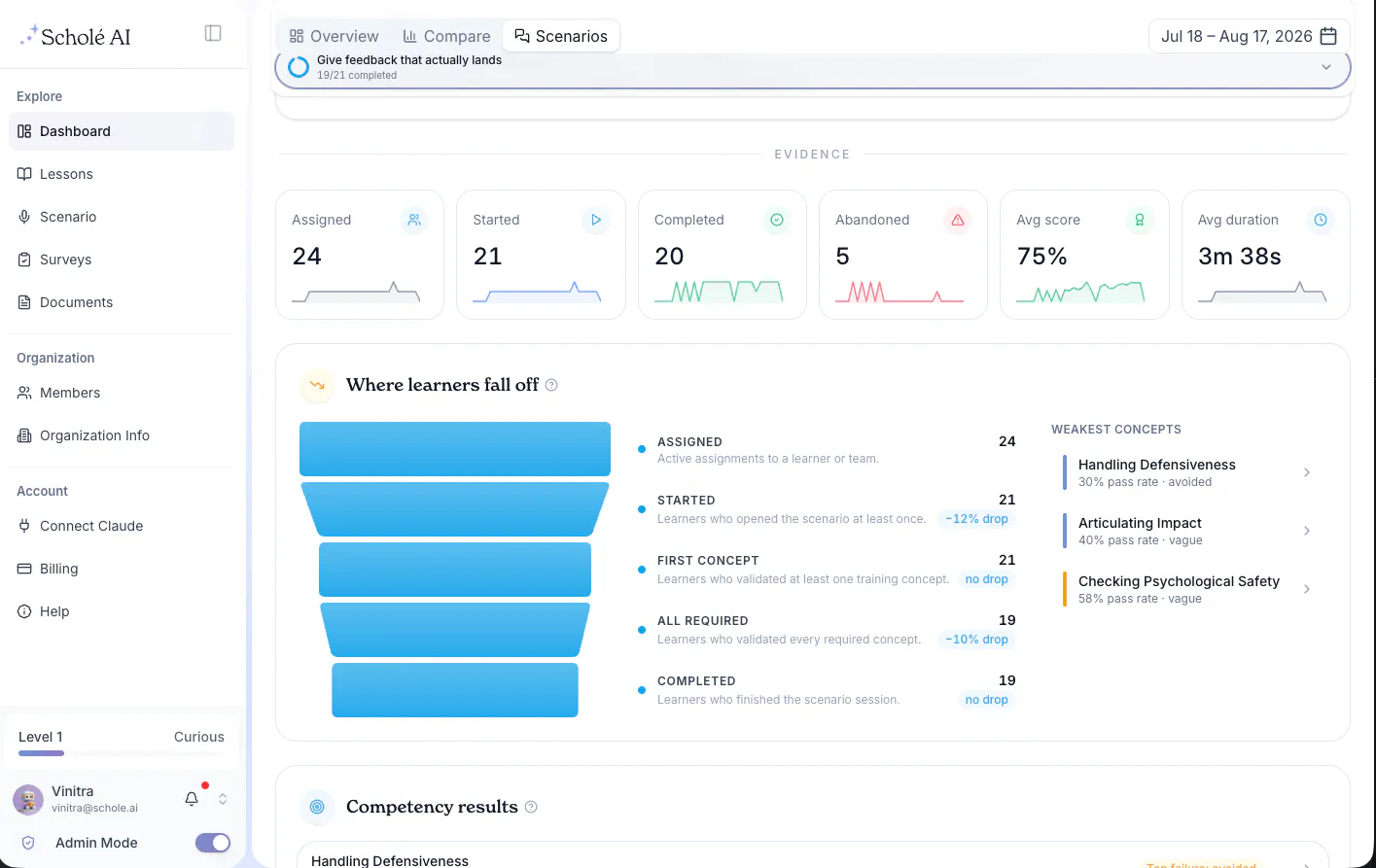Screen dimensions: 1376x868
Task: Click the Assigned card users icon
Action: [414, 221]
